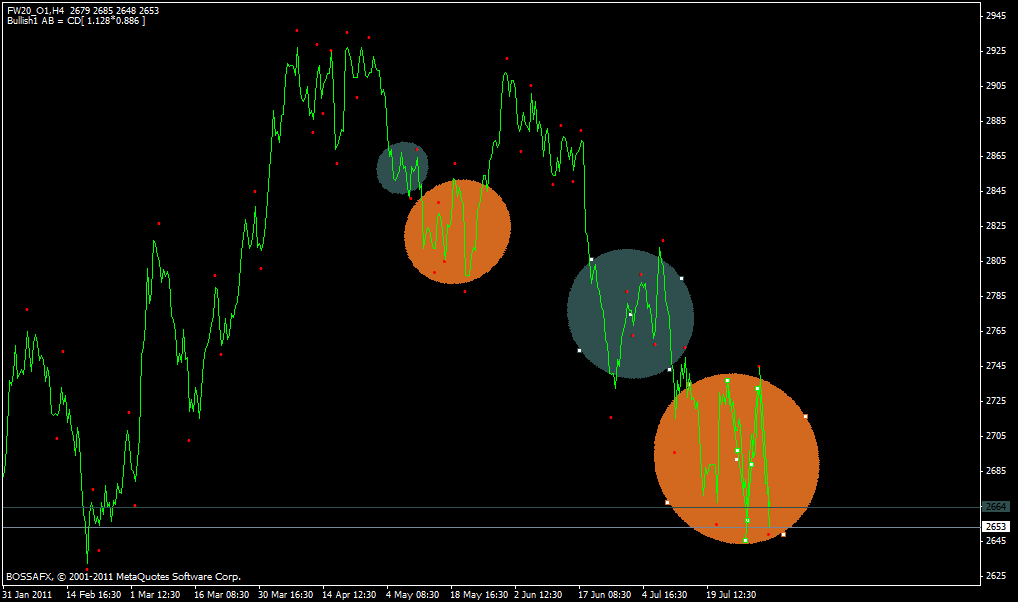Click the 2653 current price tag
This screenshot has width=1018, height=602.
(995, 527)
